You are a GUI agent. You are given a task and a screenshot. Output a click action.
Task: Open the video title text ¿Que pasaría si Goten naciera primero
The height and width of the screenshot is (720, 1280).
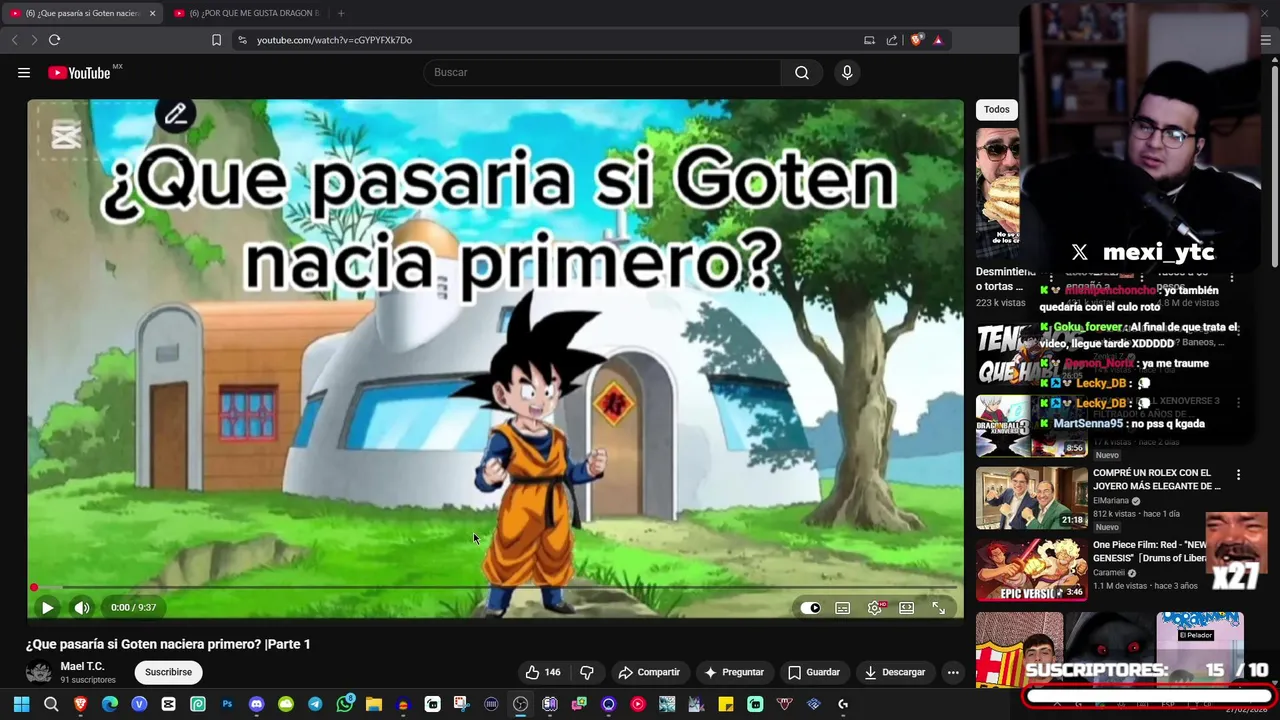168,644
